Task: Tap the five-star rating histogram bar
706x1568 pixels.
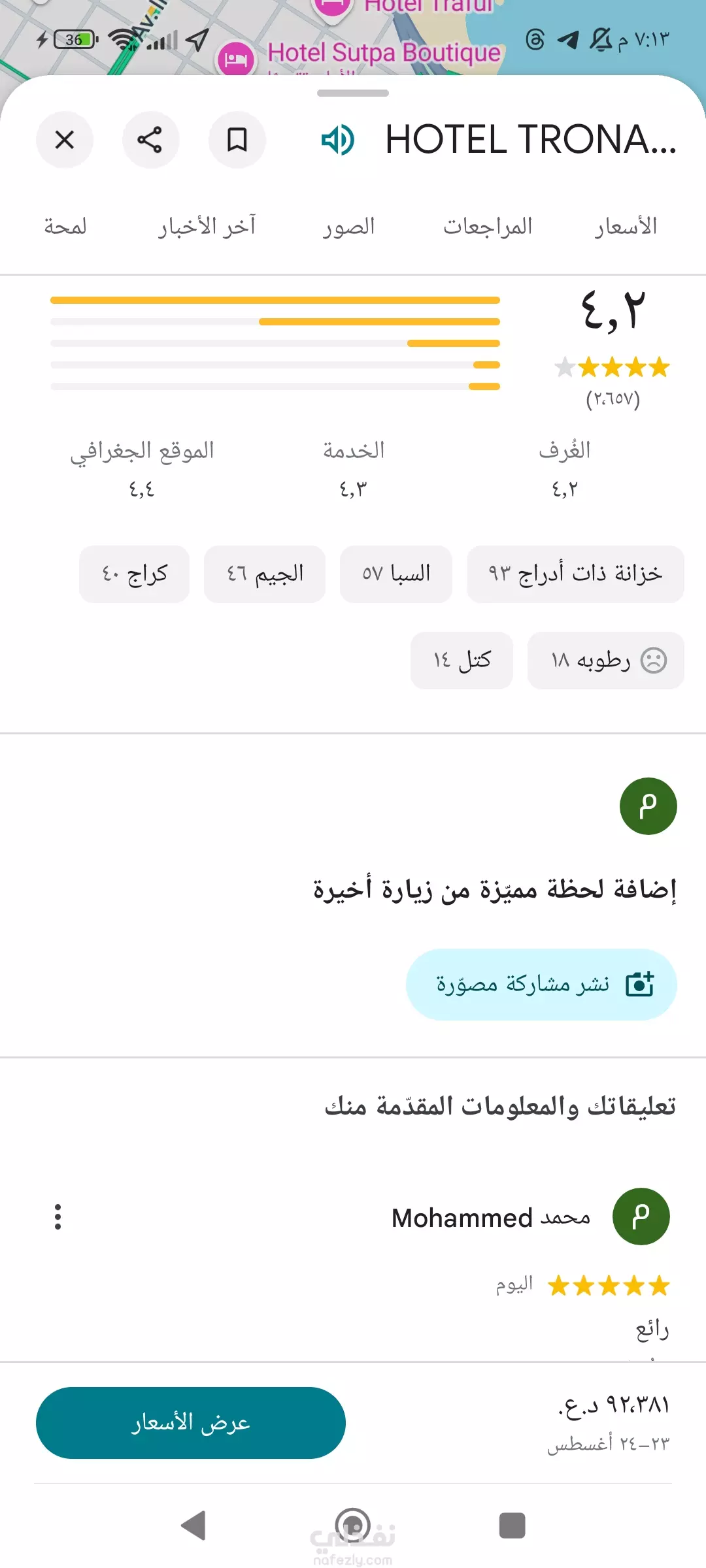Action: click(275, 301)
